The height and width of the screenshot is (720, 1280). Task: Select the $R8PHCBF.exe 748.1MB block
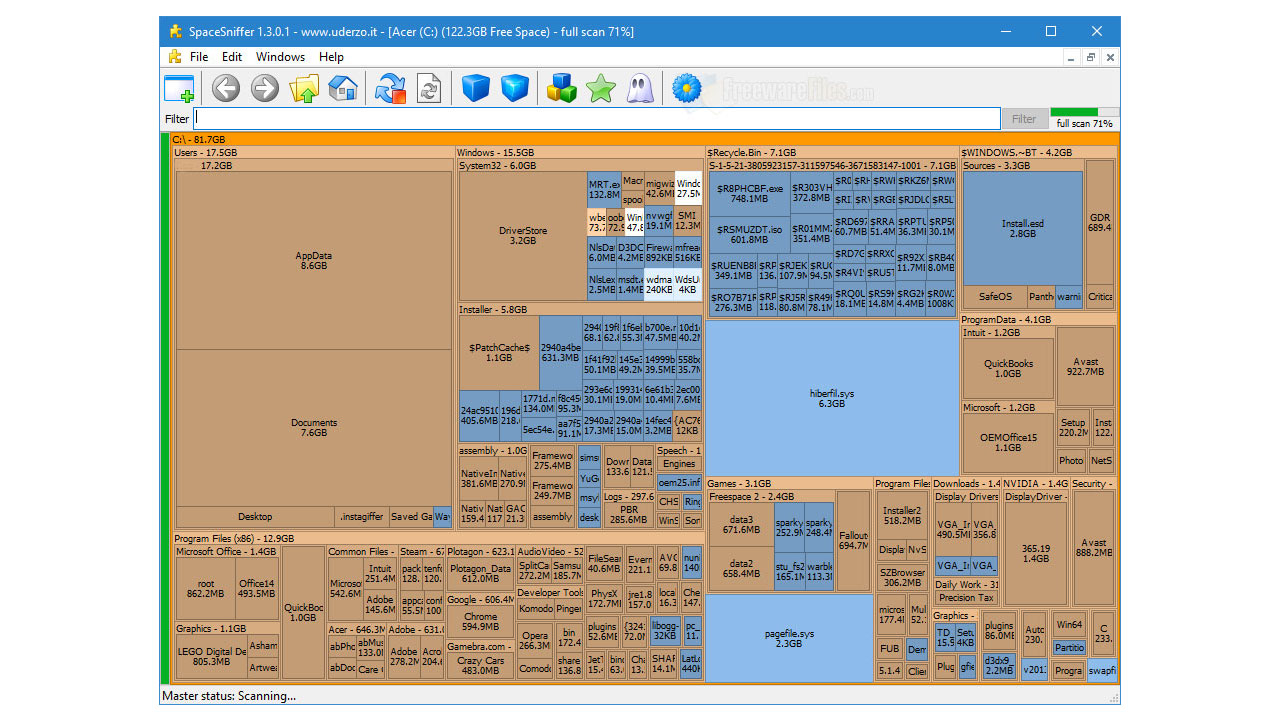click(x=749, y=193)
